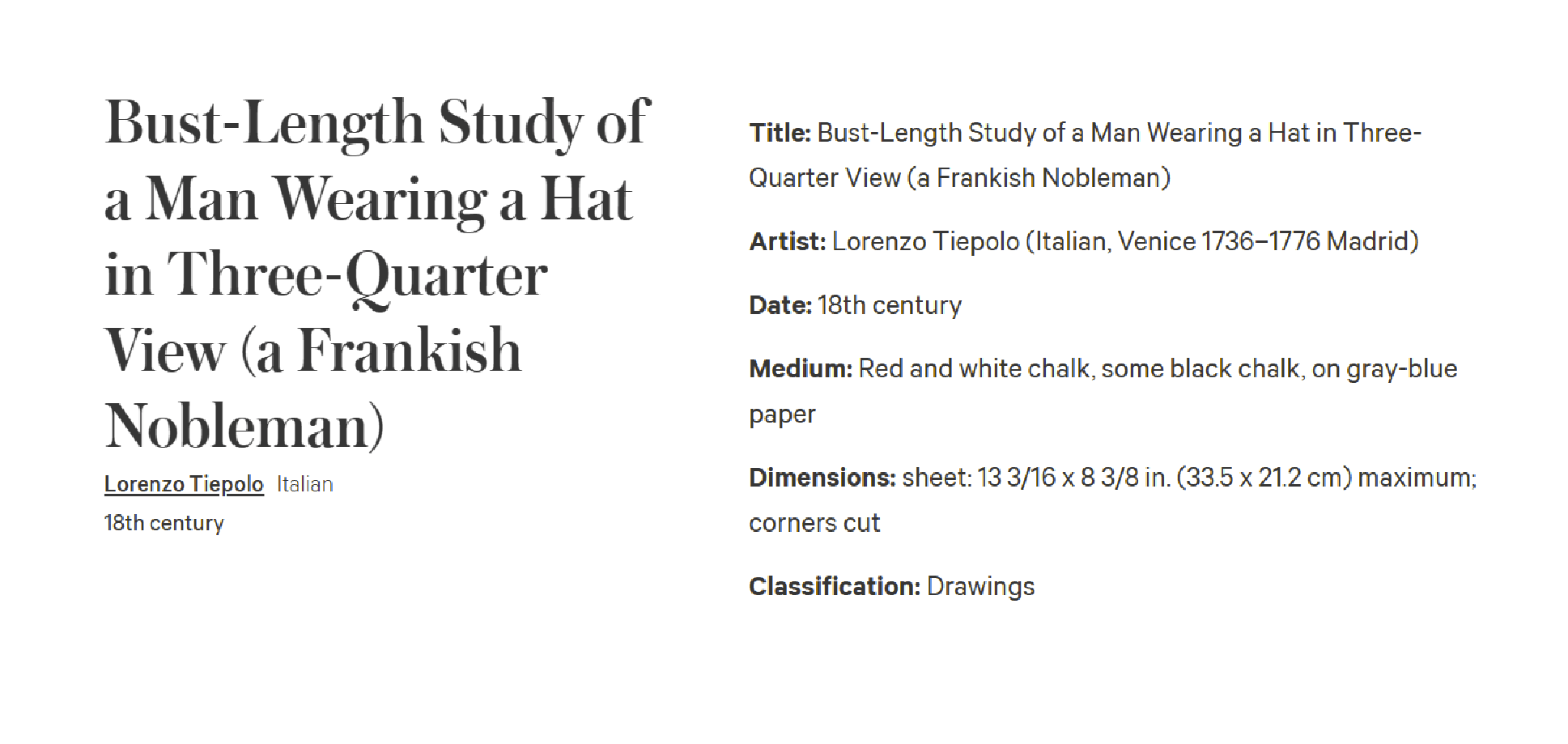Click the 18th century date value
The width and height of the screenshot is (1568, 744).
point(890,305)
